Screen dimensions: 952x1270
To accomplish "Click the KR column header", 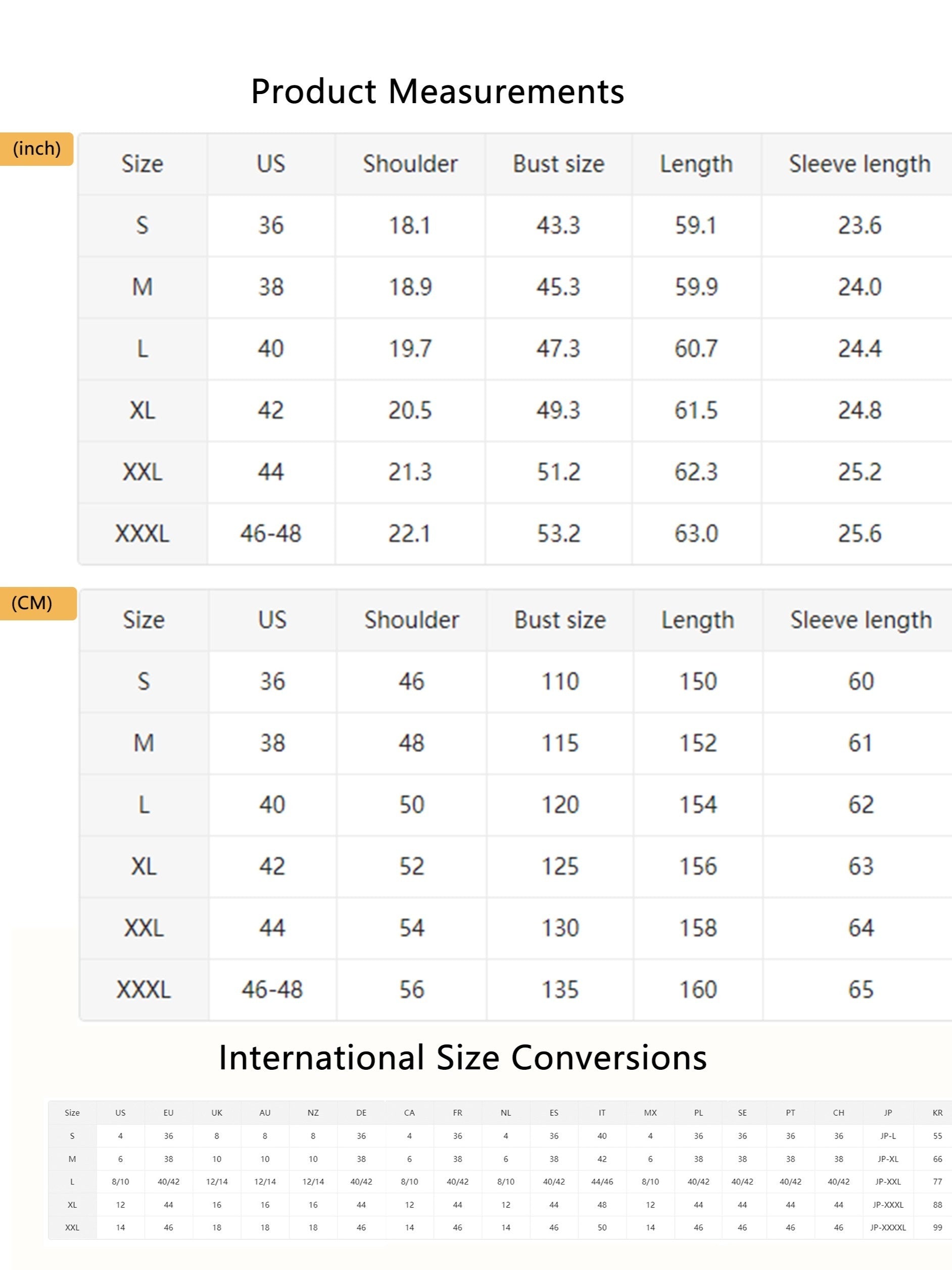I will tap(937, 1113).
